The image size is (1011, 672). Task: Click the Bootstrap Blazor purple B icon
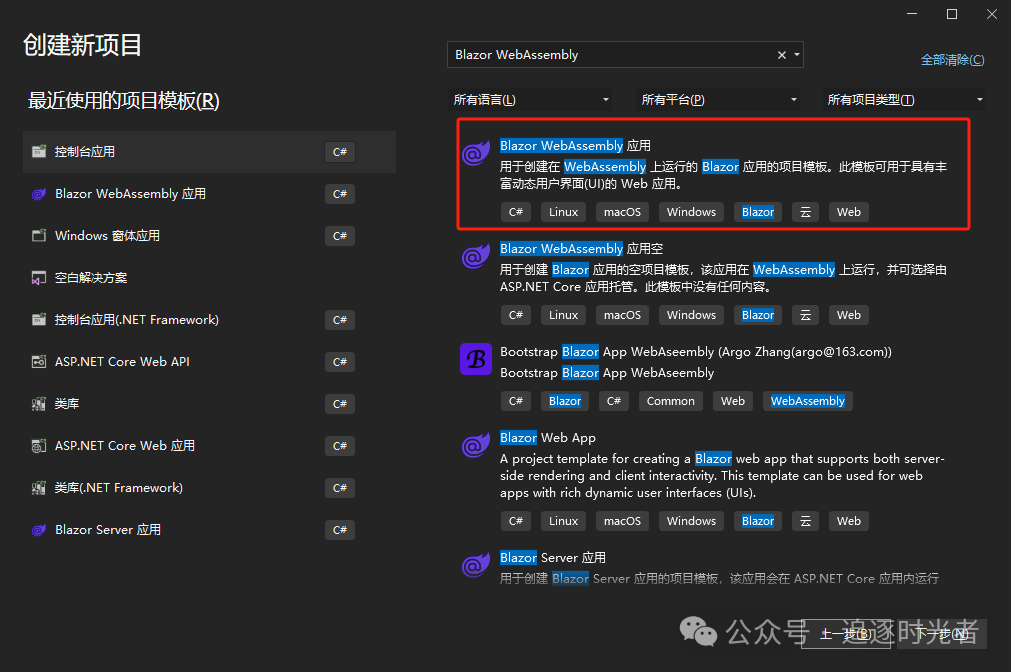(x=476, y=359)
